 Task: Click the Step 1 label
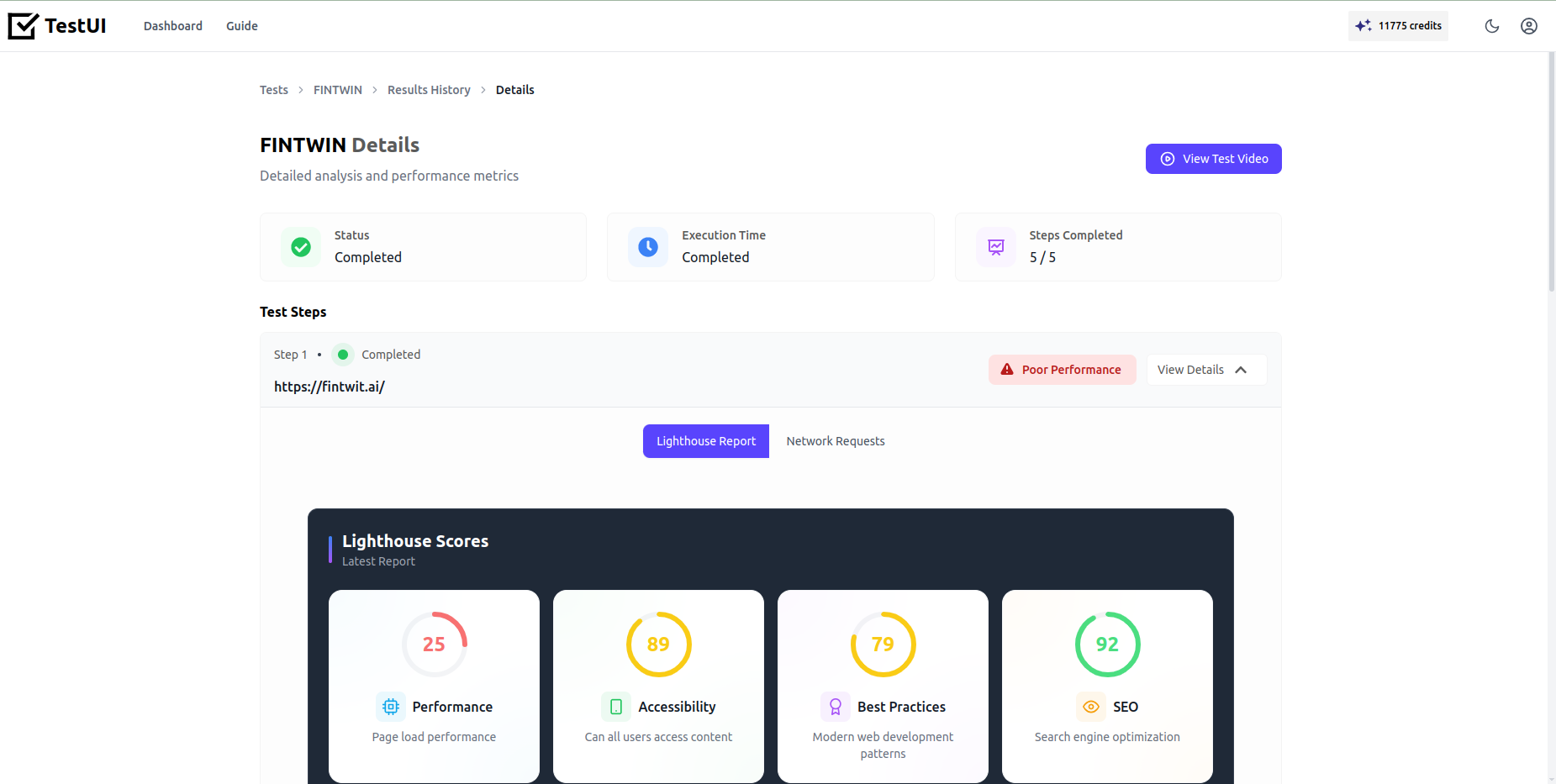point(291,355)
